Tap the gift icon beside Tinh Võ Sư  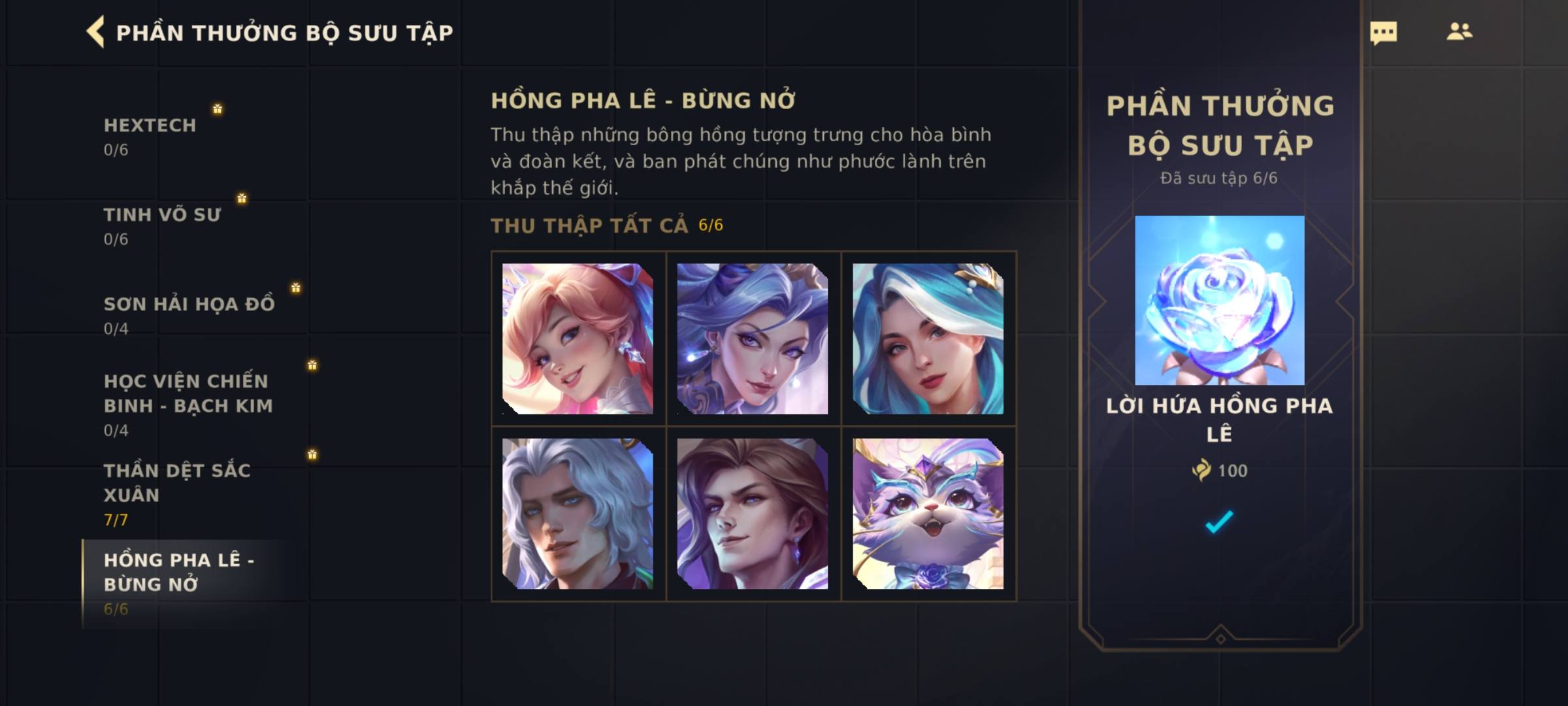[x=242, y=198]
